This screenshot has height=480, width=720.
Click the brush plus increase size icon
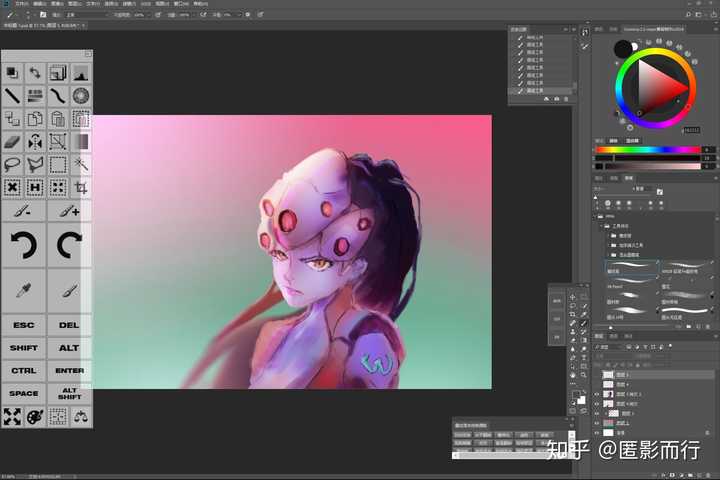[69, 211]
